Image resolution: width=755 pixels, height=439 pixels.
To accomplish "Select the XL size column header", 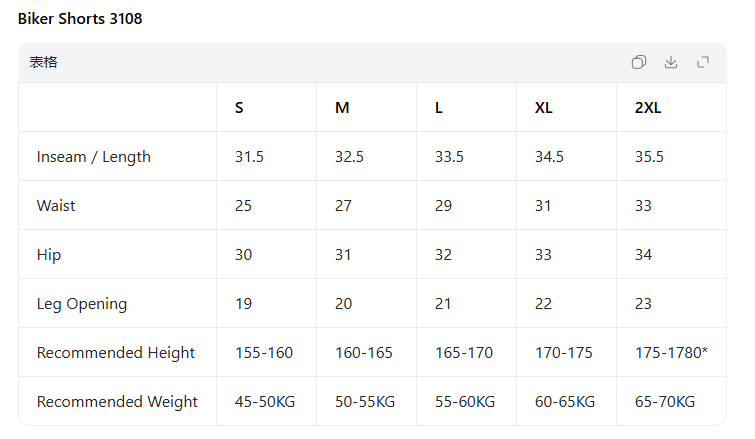I will click(x=544, y=108).
